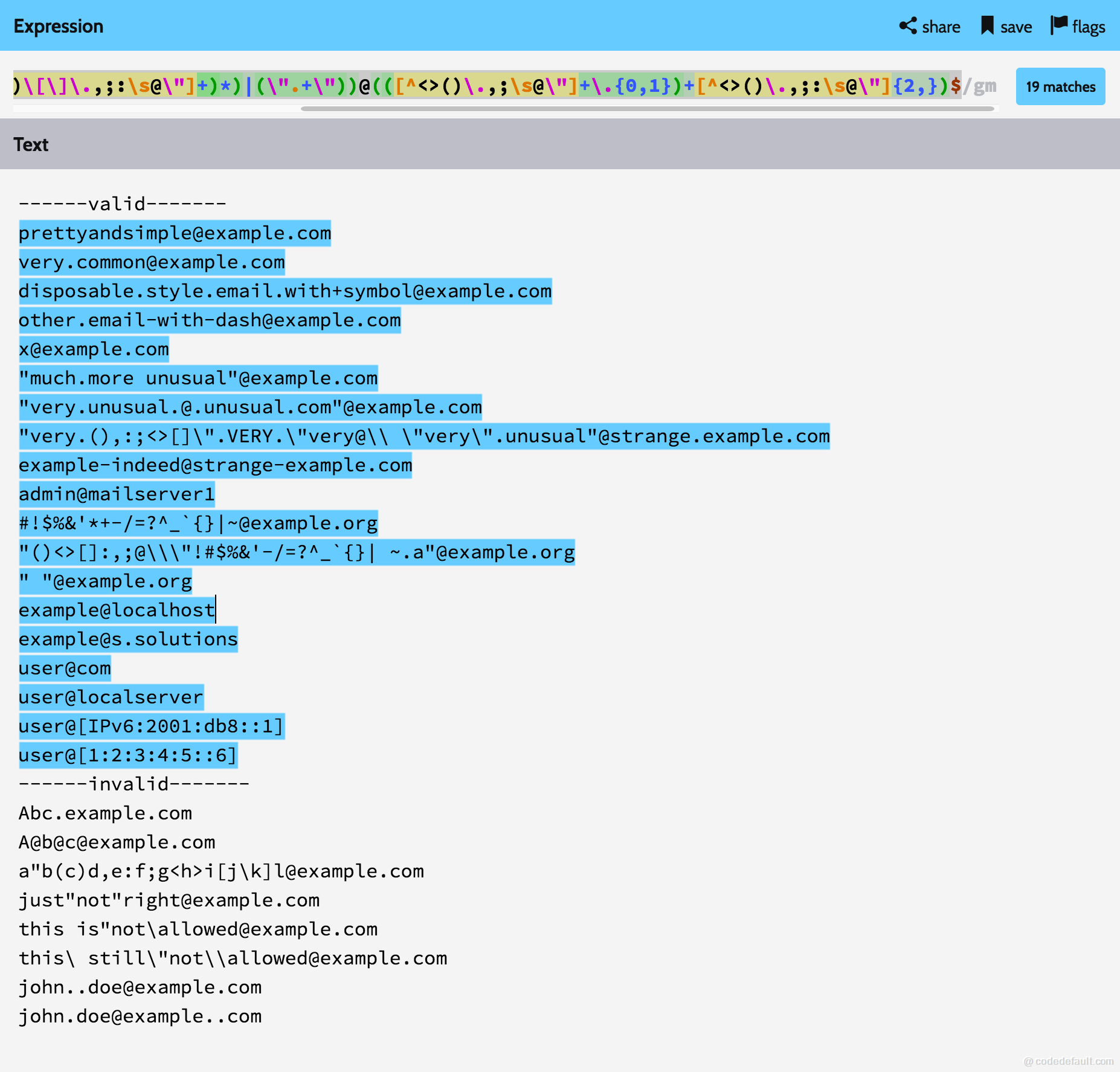Viewport: 1120px width, 1072px height.
Task: Click the ------invalid------- separator line
Action: click(134, 784)
